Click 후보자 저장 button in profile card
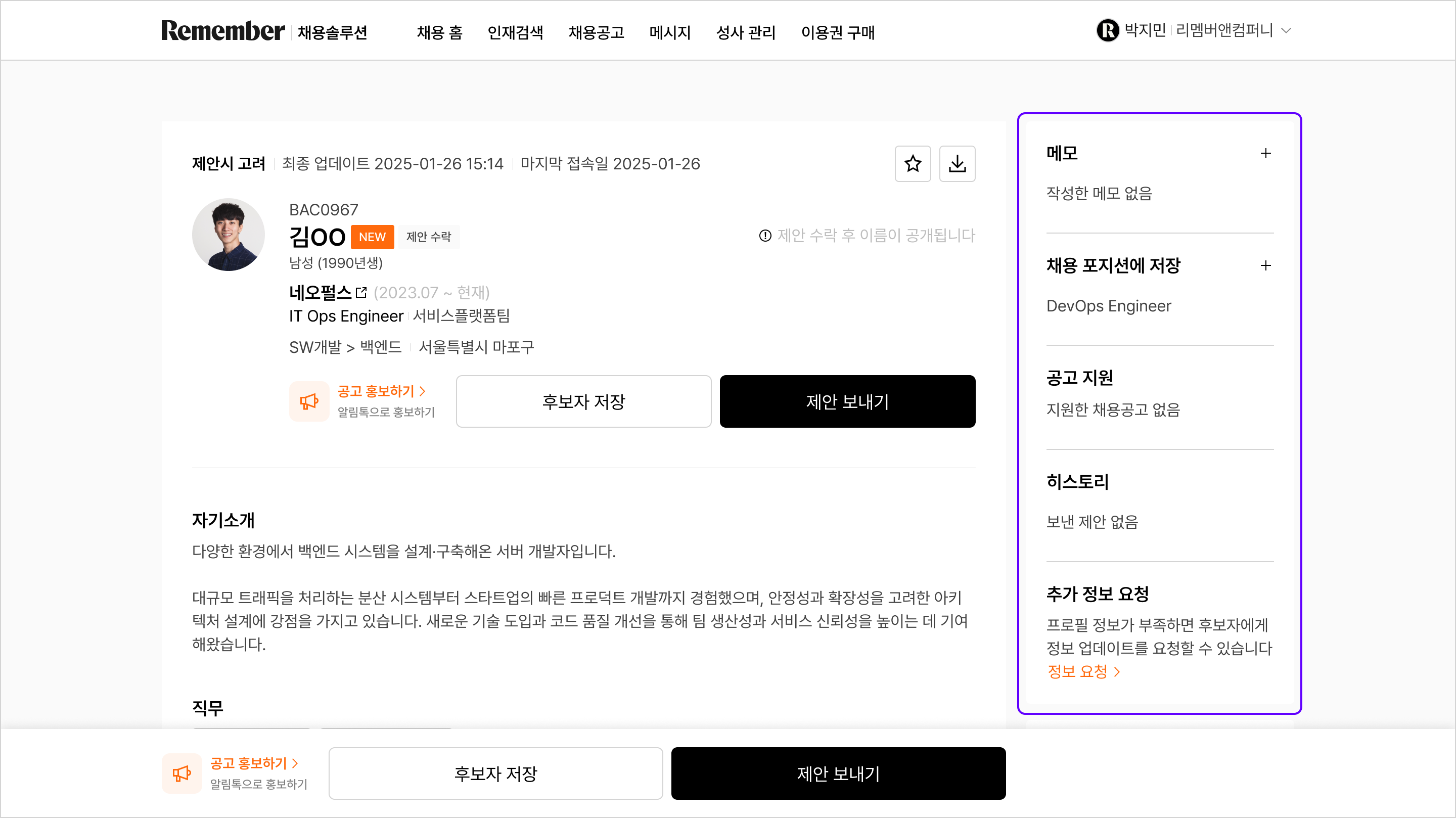The height and width of the screenshot is (818, 1456). (x=583, y=401)
